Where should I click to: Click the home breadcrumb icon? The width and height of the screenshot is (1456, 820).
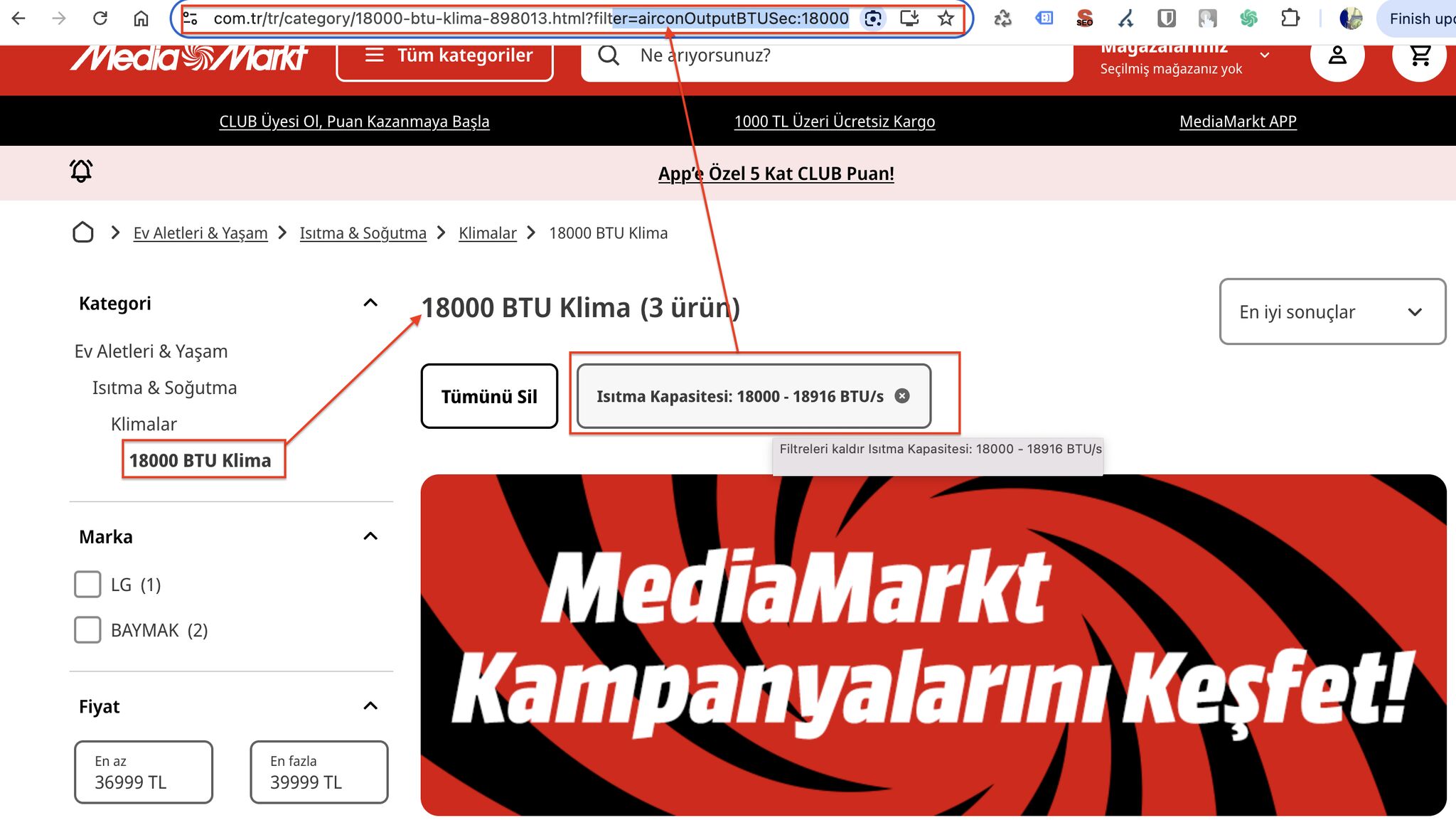tap(83, 233)
